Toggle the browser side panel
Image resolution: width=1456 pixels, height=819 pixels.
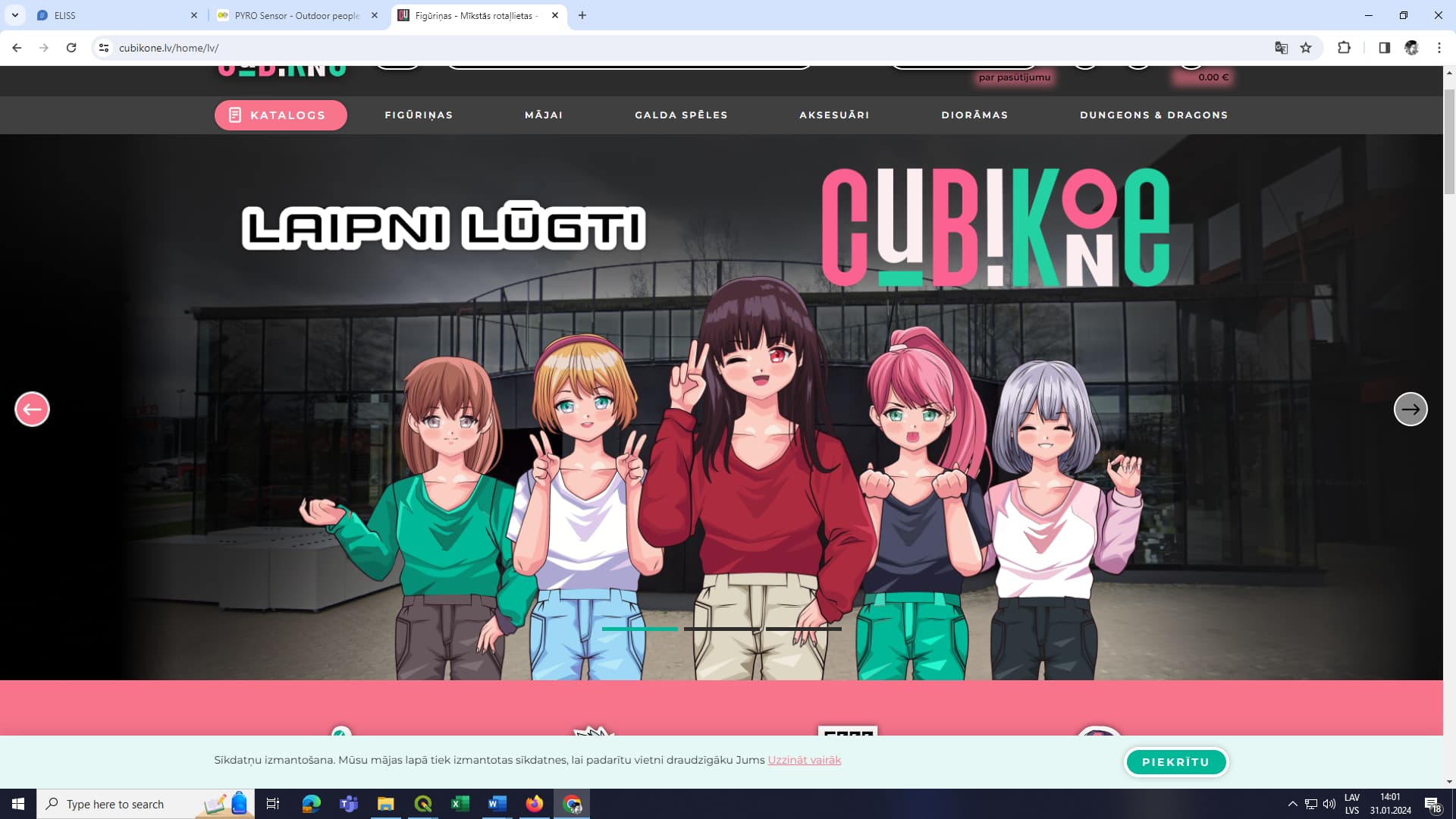click(x=1384, y=48)
